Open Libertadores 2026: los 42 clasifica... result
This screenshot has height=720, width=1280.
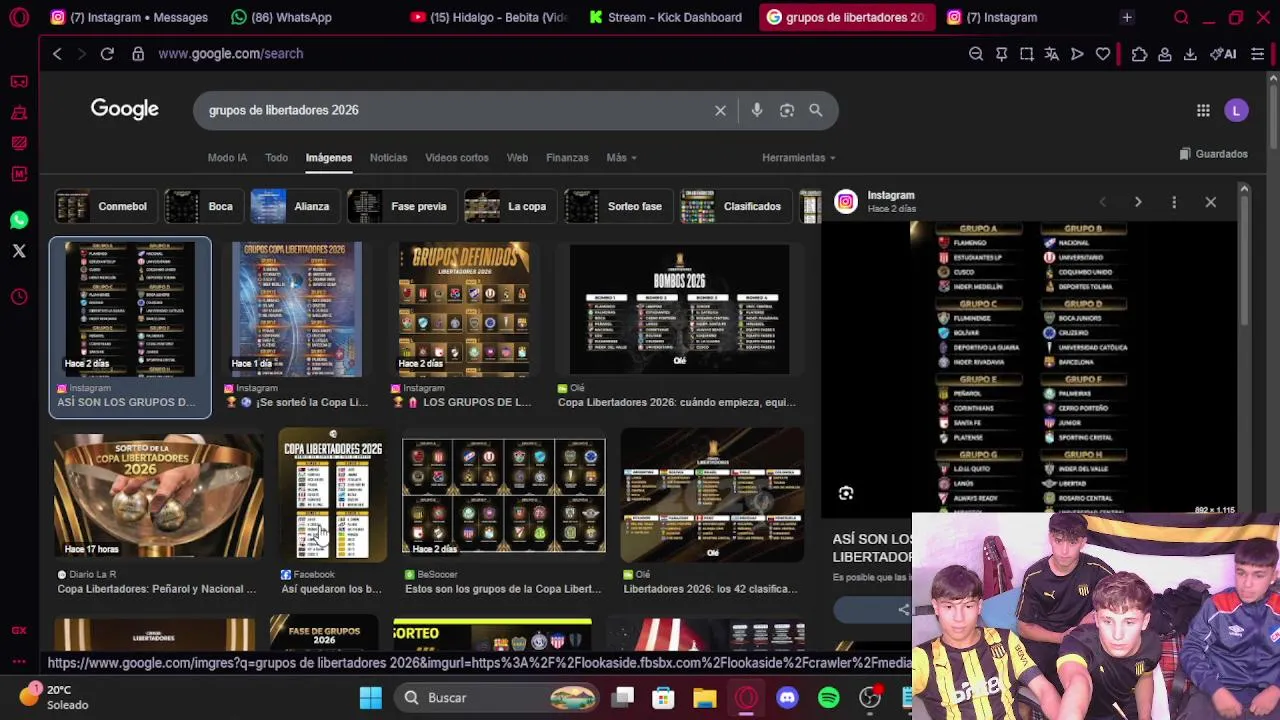click(710, 589)
